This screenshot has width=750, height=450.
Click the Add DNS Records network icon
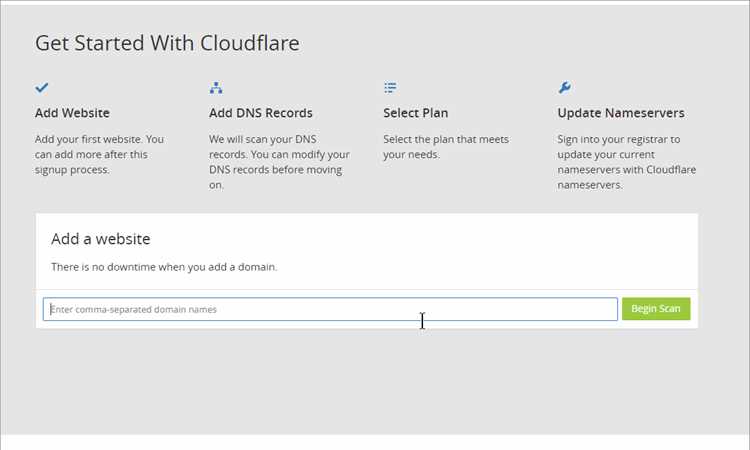click(216, 88)
